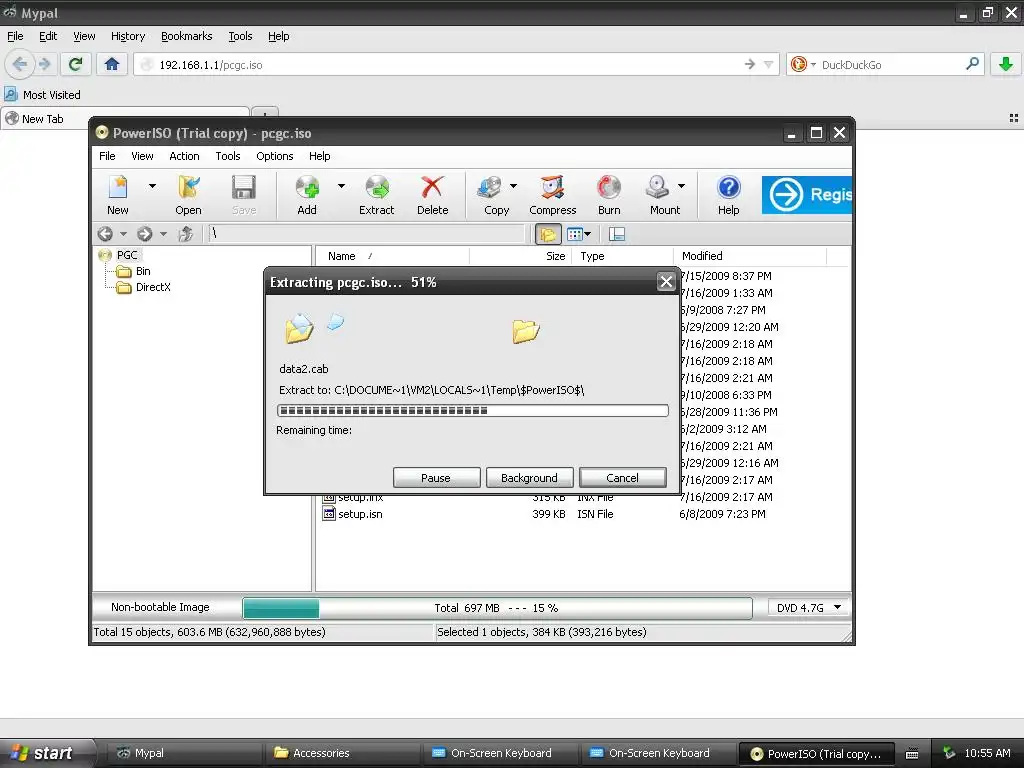This screenshot has width=1024, height=768.
Task: Select the DirectX folder in tree
Action: coord(153,287)
